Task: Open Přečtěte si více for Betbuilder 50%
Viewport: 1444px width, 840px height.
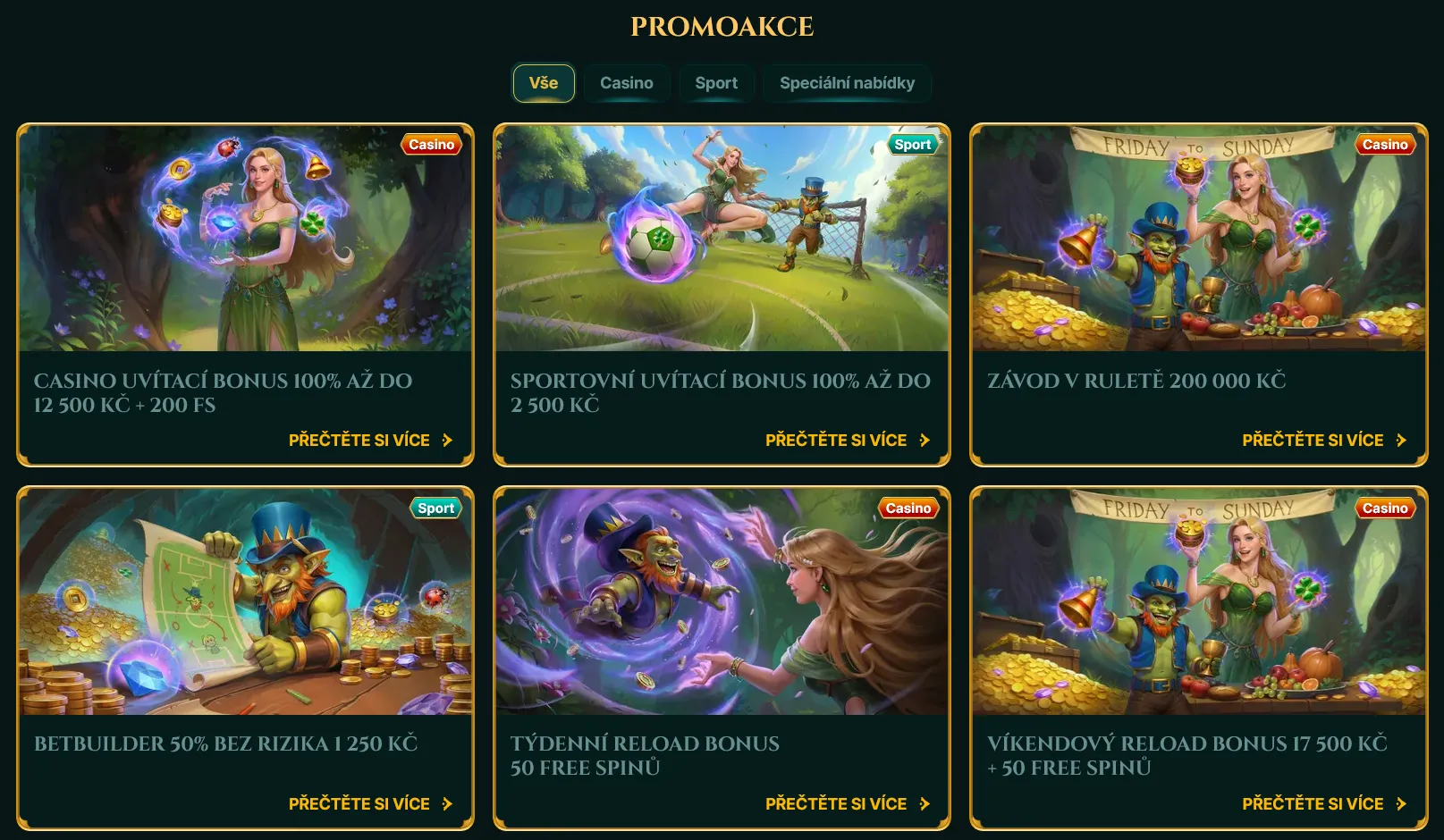Action: 370,804
